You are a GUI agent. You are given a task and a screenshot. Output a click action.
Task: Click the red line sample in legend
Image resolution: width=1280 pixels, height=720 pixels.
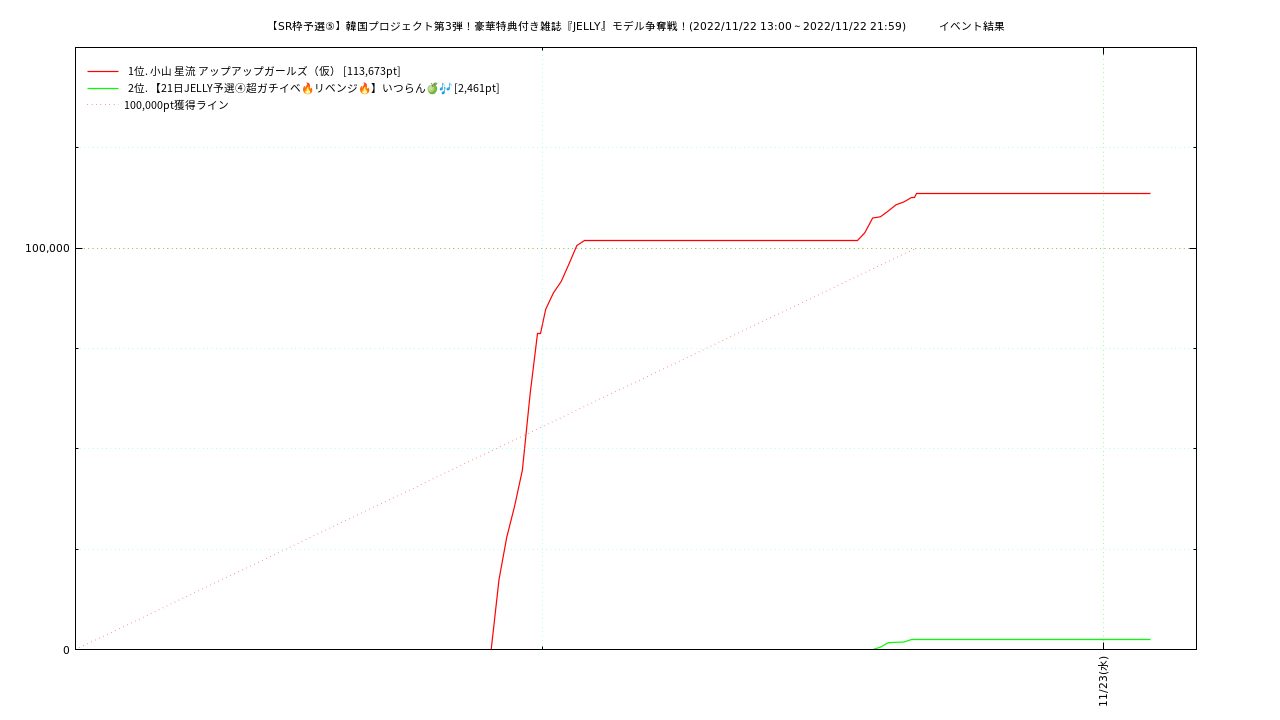coord(103,72)
